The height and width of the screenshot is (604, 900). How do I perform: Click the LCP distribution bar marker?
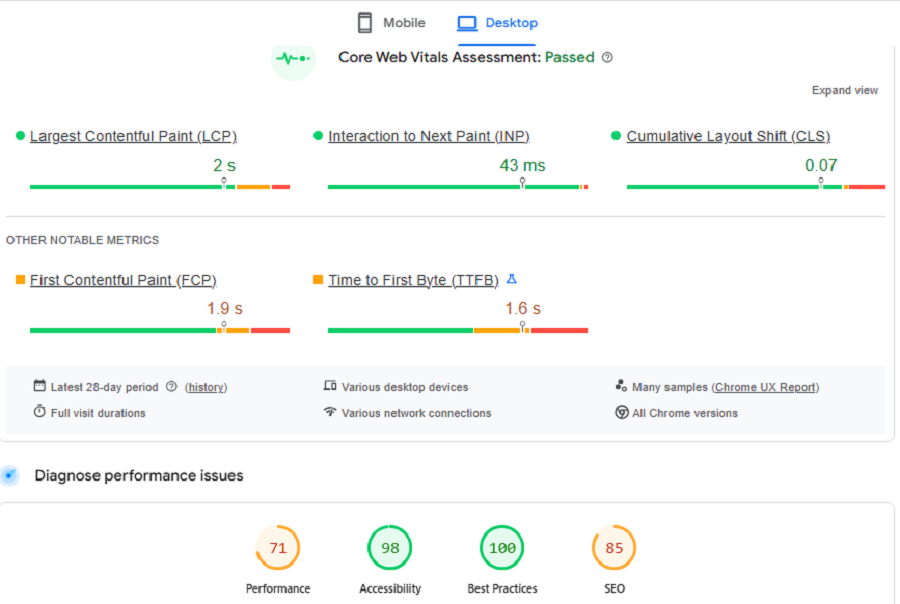pos(224,184)
